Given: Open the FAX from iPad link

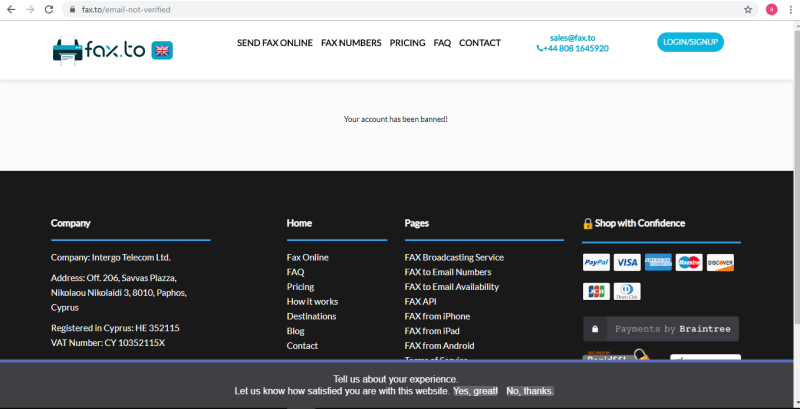Looking at the screenshot, I should click(432, 331).
